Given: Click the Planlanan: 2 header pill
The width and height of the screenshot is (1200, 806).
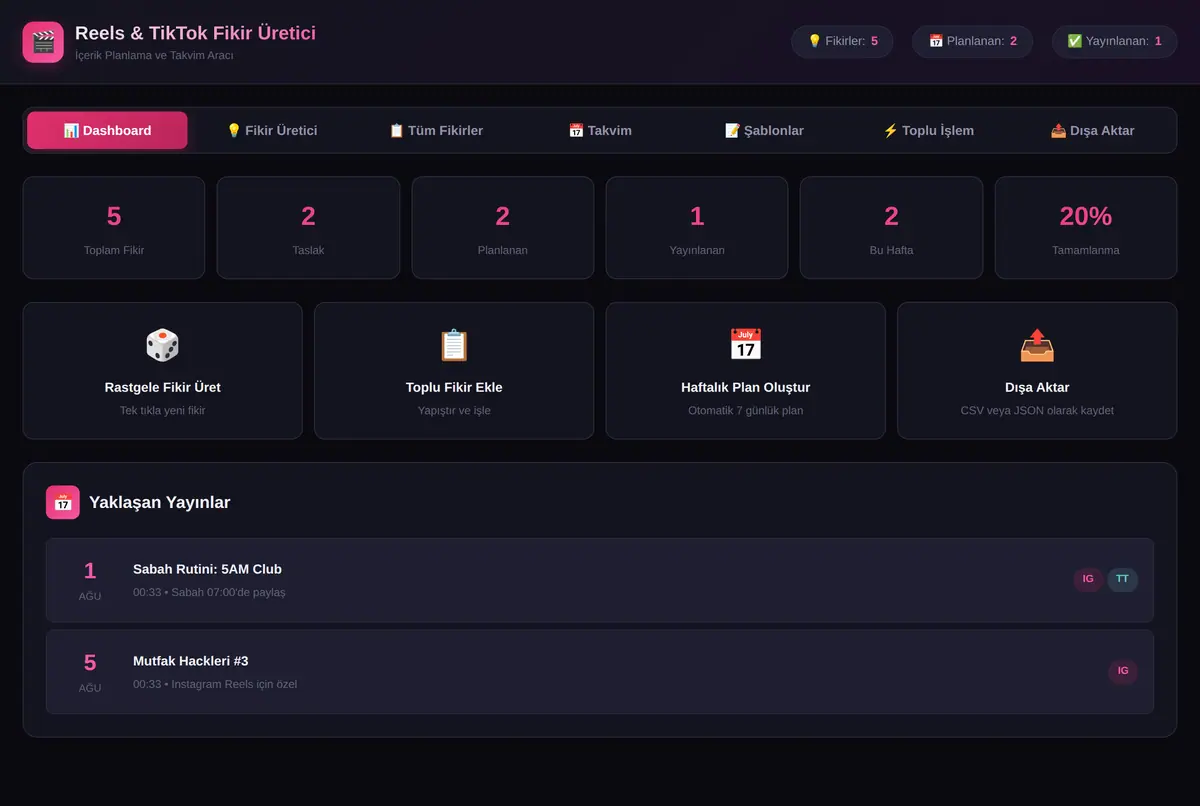Looking at the screenshot, I should pos(972,41).
